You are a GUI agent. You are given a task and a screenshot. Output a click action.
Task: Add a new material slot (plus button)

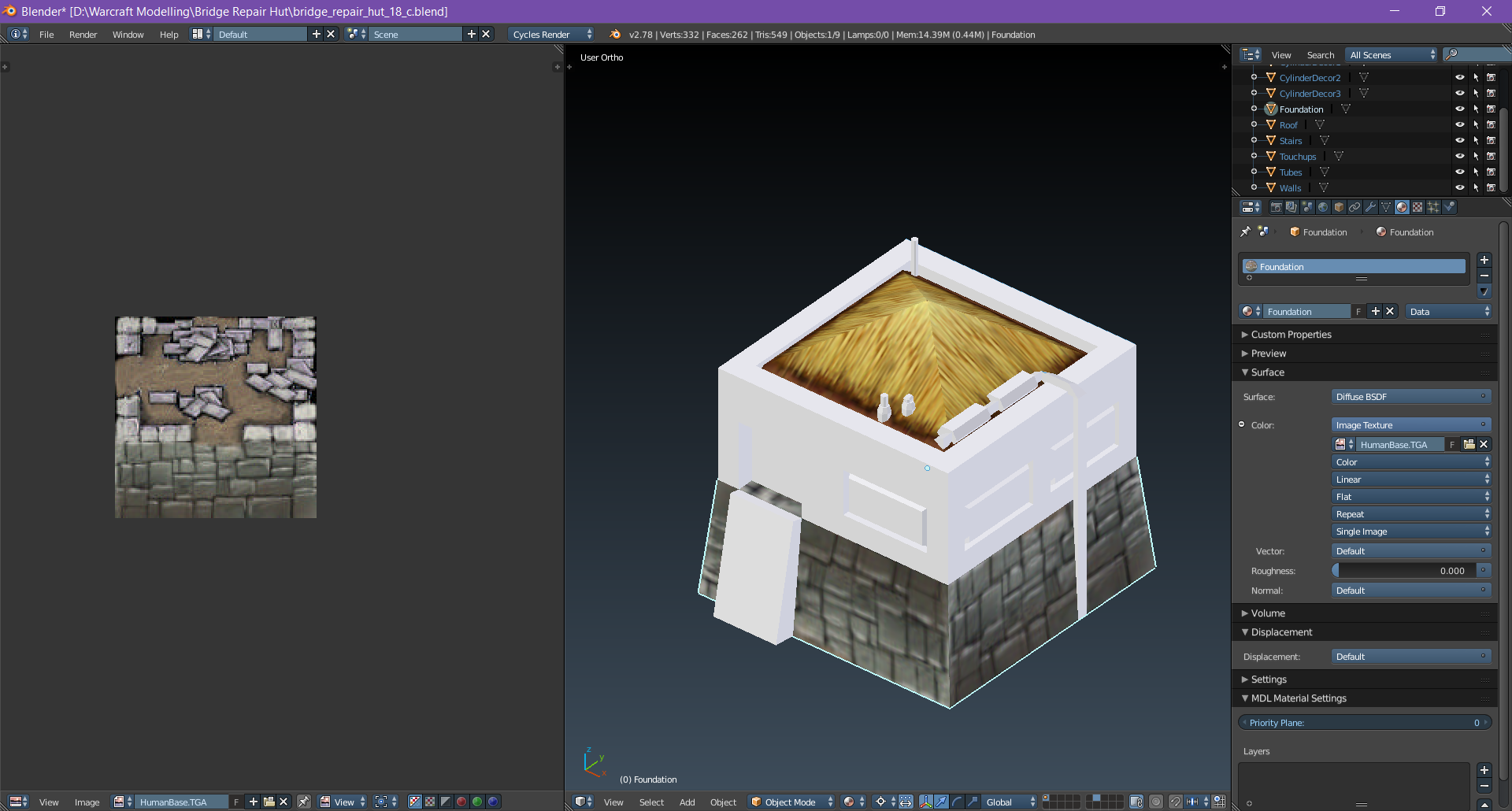[1484, 260]
